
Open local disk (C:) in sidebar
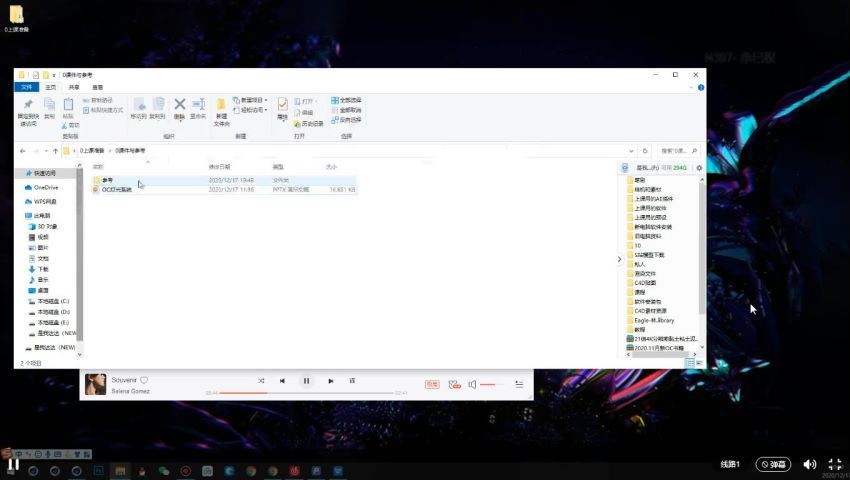49,302
